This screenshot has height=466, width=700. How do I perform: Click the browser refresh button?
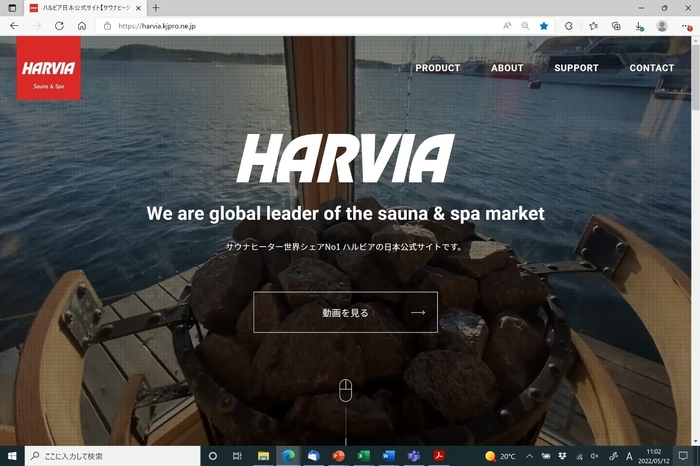59,26
